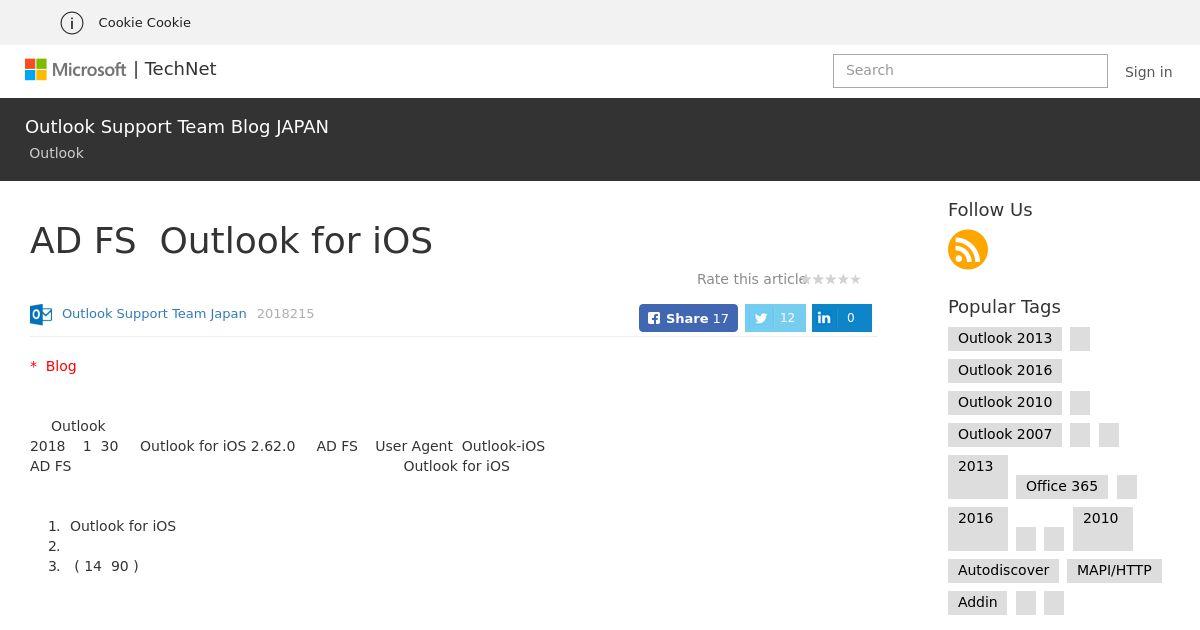Click list item 1 Outlook for iOS
Image resolution: width=1200 pixels, height=630 pixels.
(123, 526)
